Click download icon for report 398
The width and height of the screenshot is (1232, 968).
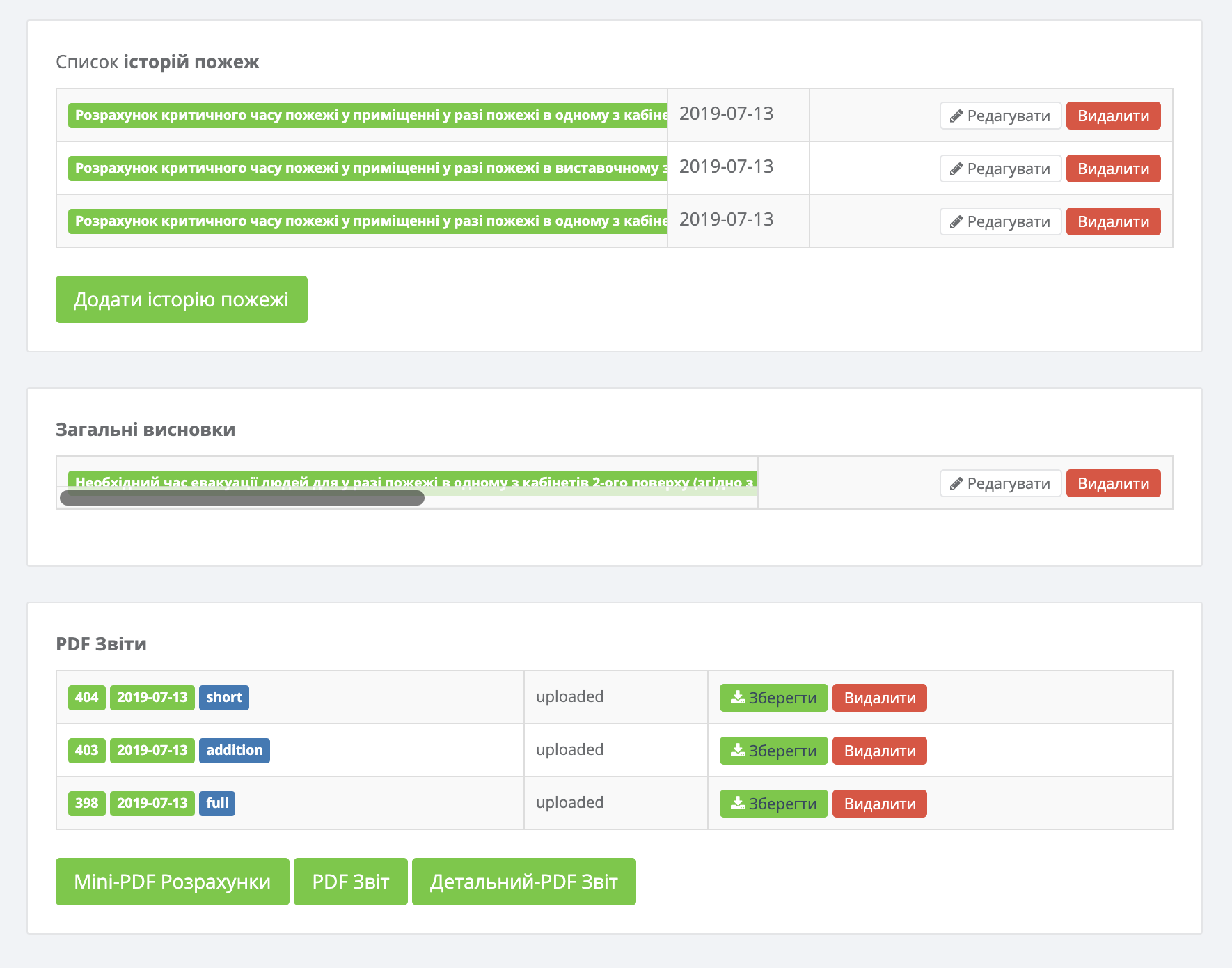coord(738,803)
